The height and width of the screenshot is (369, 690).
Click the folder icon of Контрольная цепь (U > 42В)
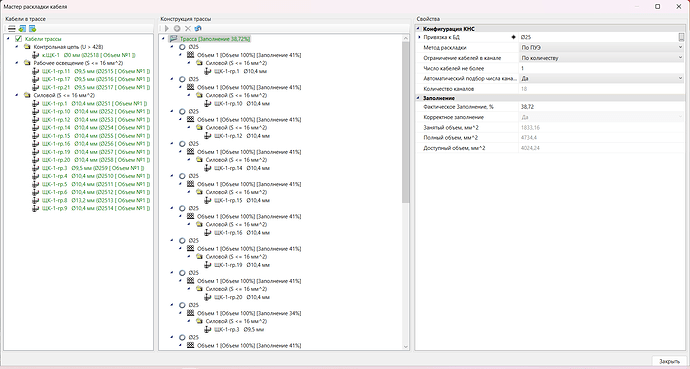(27, 47)
